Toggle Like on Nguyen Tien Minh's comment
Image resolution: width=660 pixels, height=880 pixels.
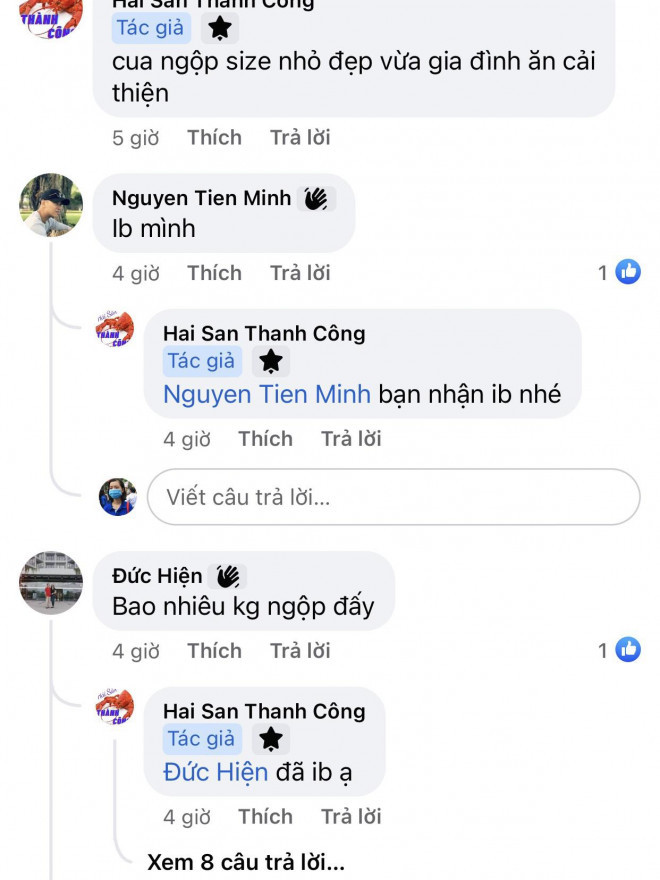[x=214, y=272]
